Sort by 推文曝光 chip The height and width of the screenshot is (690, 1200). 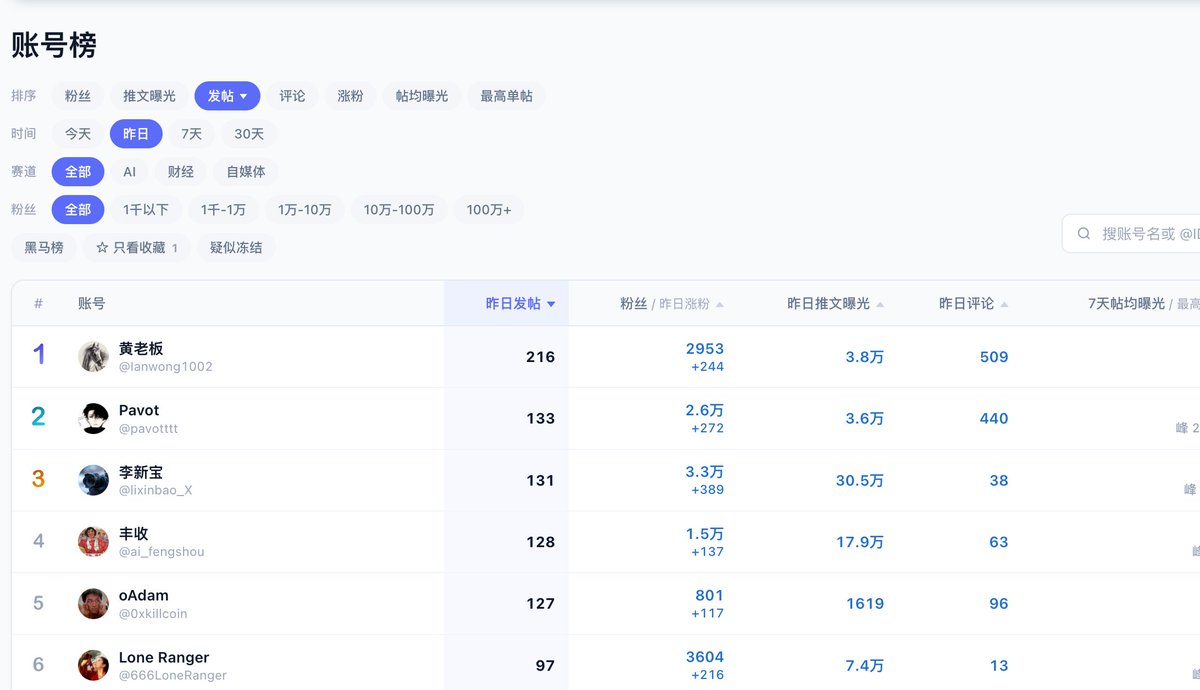pos(149,96)
